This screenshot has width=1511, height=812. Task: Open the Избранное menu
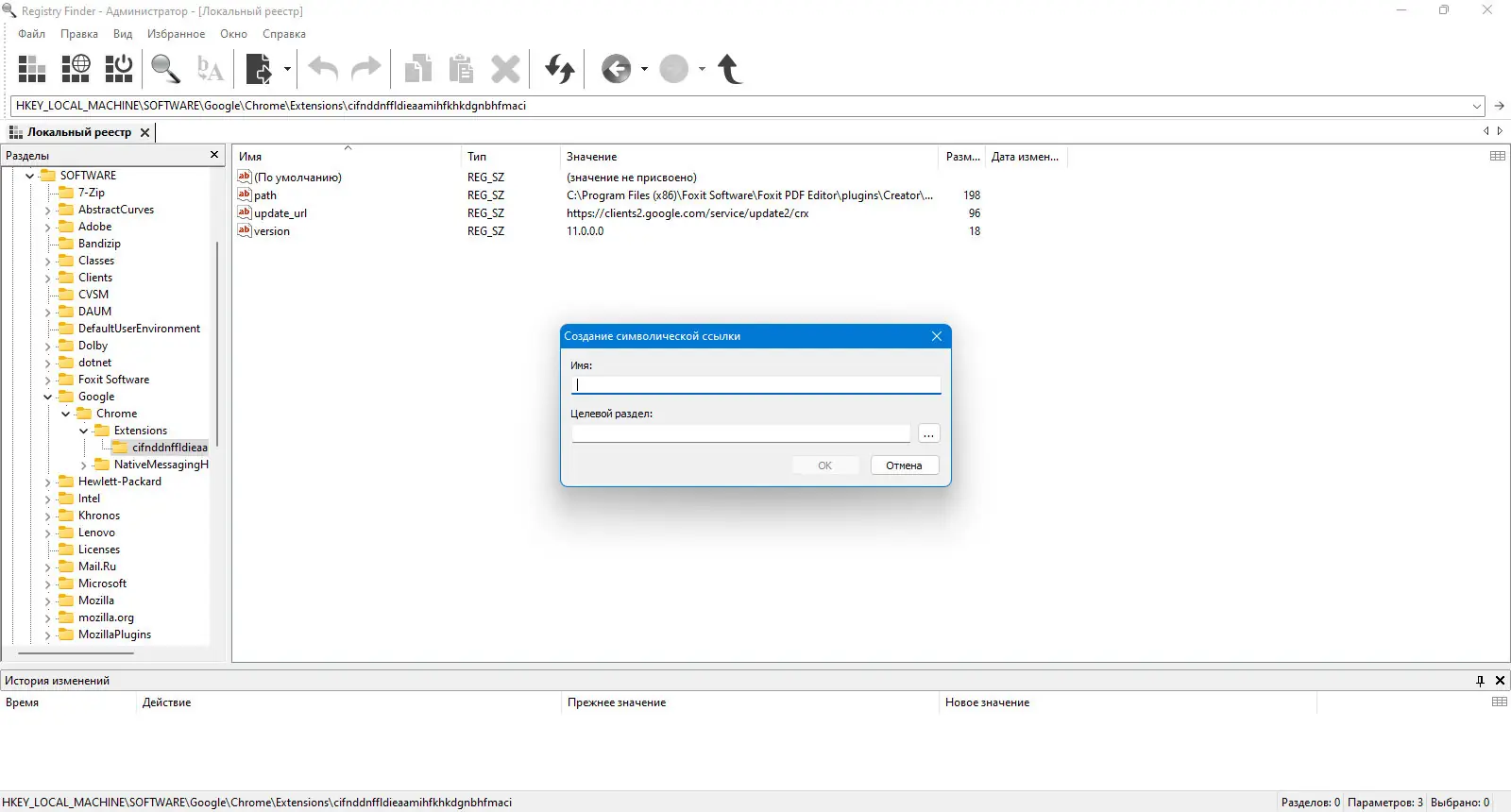pyautogui.click(x=177, y=34)
